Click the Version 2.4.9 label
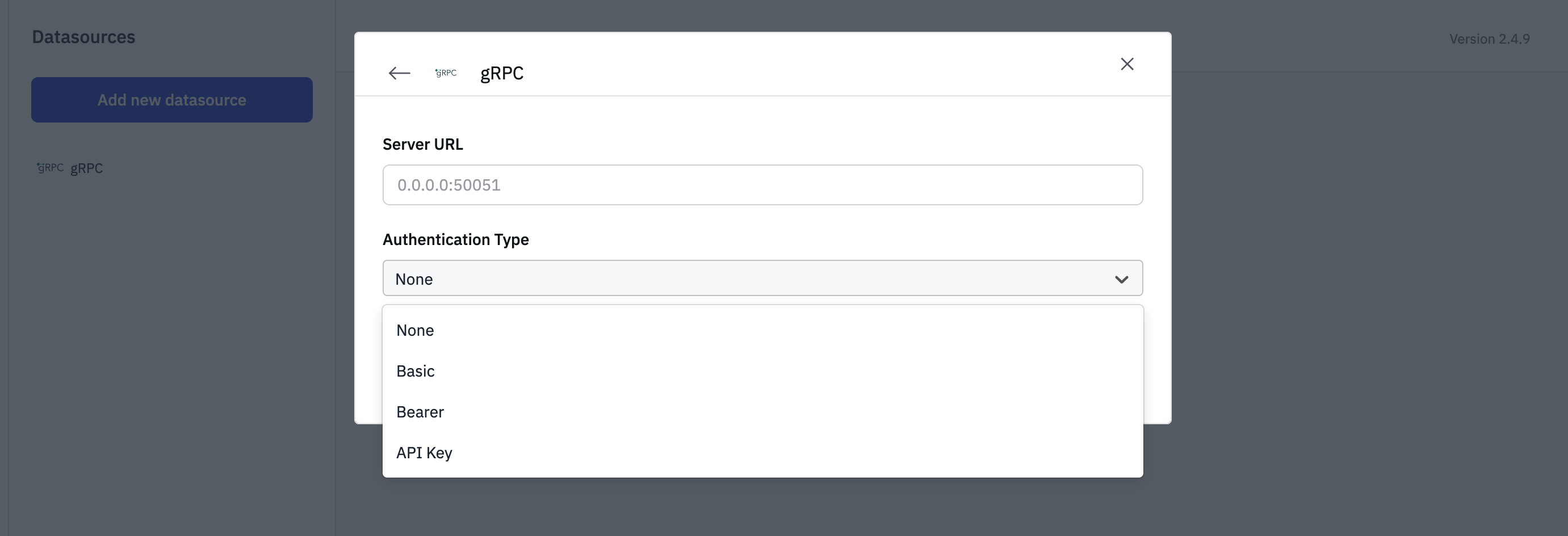 click(x=1489, y=39)
